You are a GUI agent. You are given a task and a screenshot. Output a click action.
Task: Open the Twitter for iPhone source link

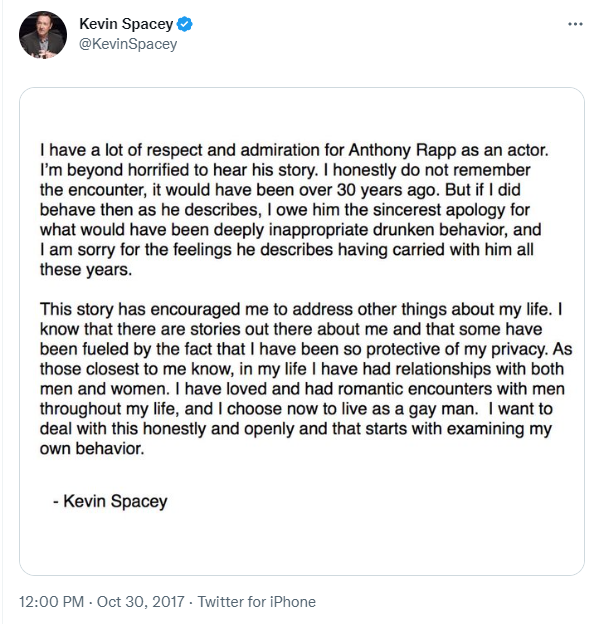(257, 602)
